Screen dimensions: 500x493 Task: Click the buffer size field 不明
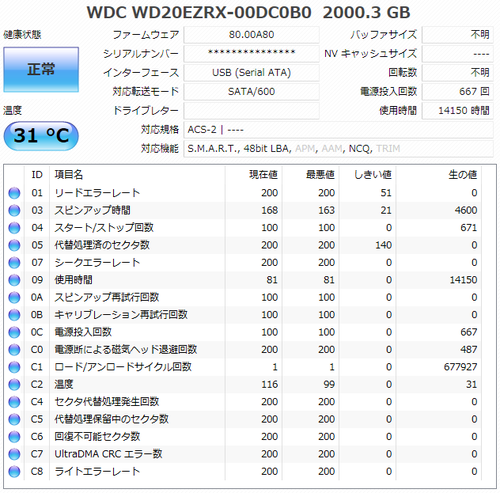[458, 35]
